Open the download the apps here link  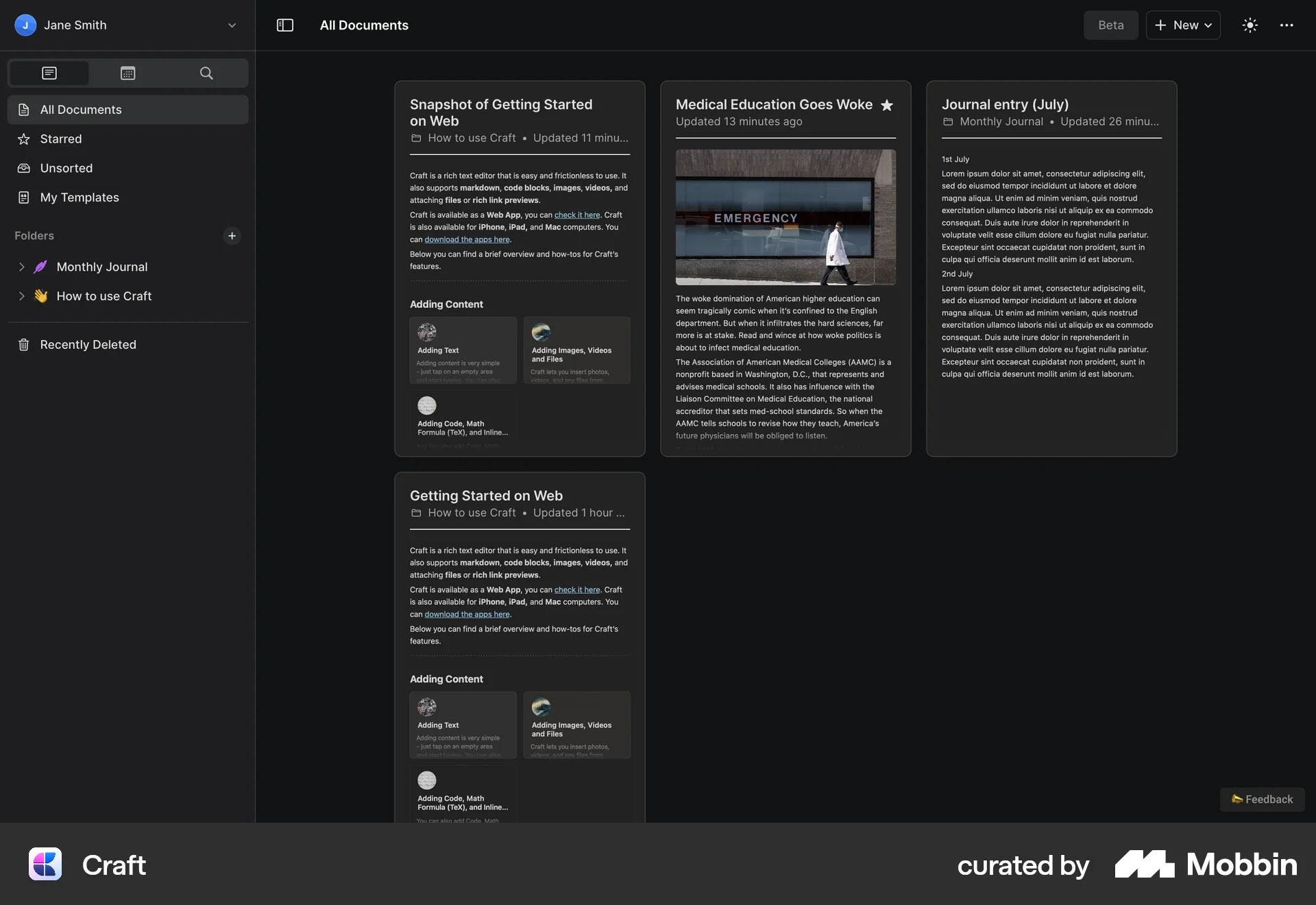(467, 239)
